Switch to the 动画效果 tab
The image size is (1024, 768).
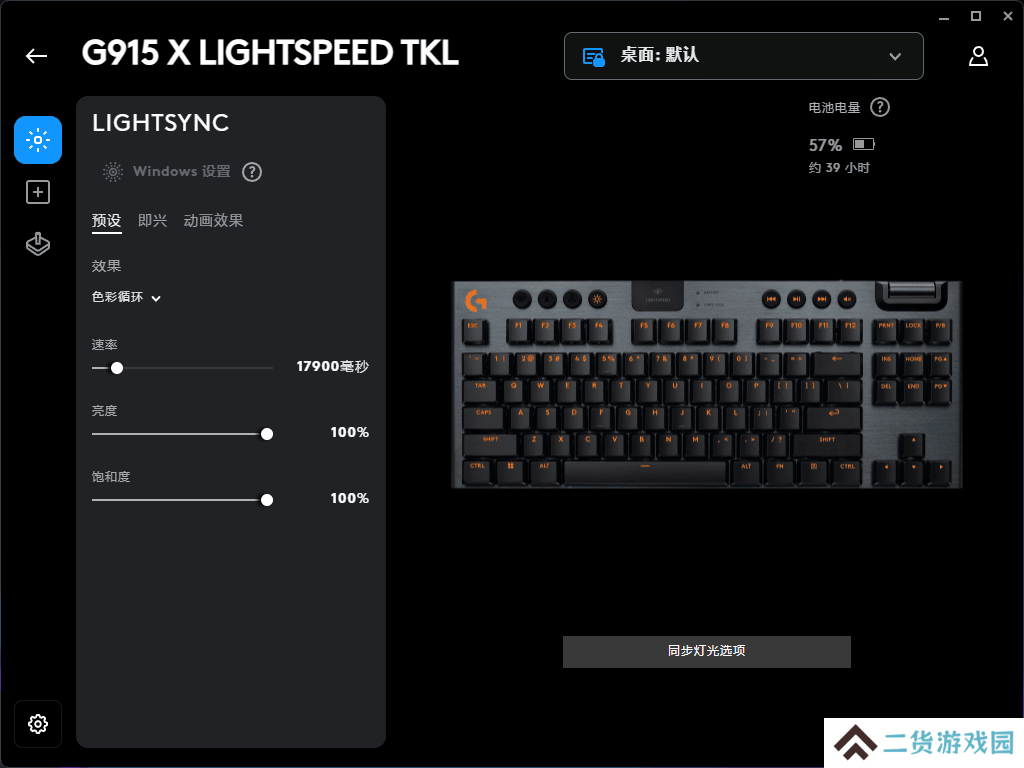tap(213, 221)
